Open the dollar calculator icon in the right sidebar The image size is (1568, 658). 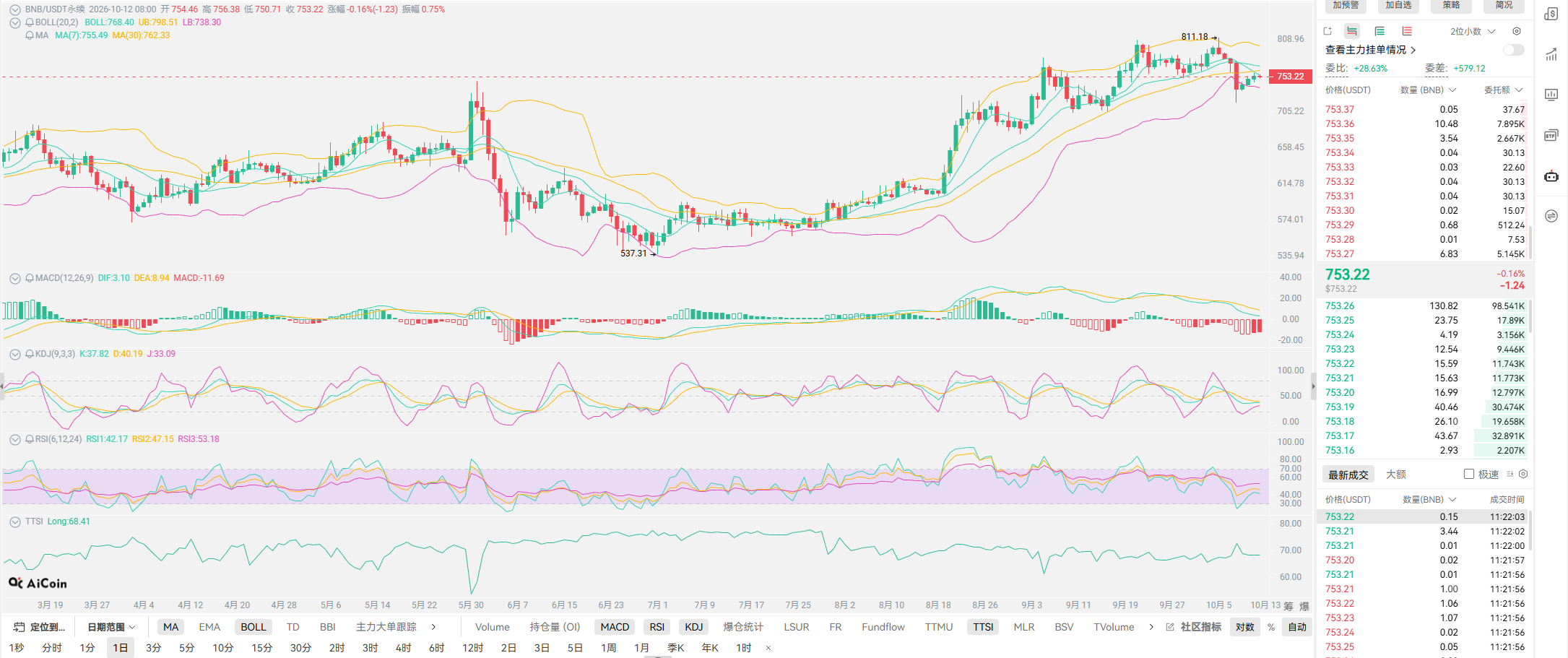coord(1551,14)
